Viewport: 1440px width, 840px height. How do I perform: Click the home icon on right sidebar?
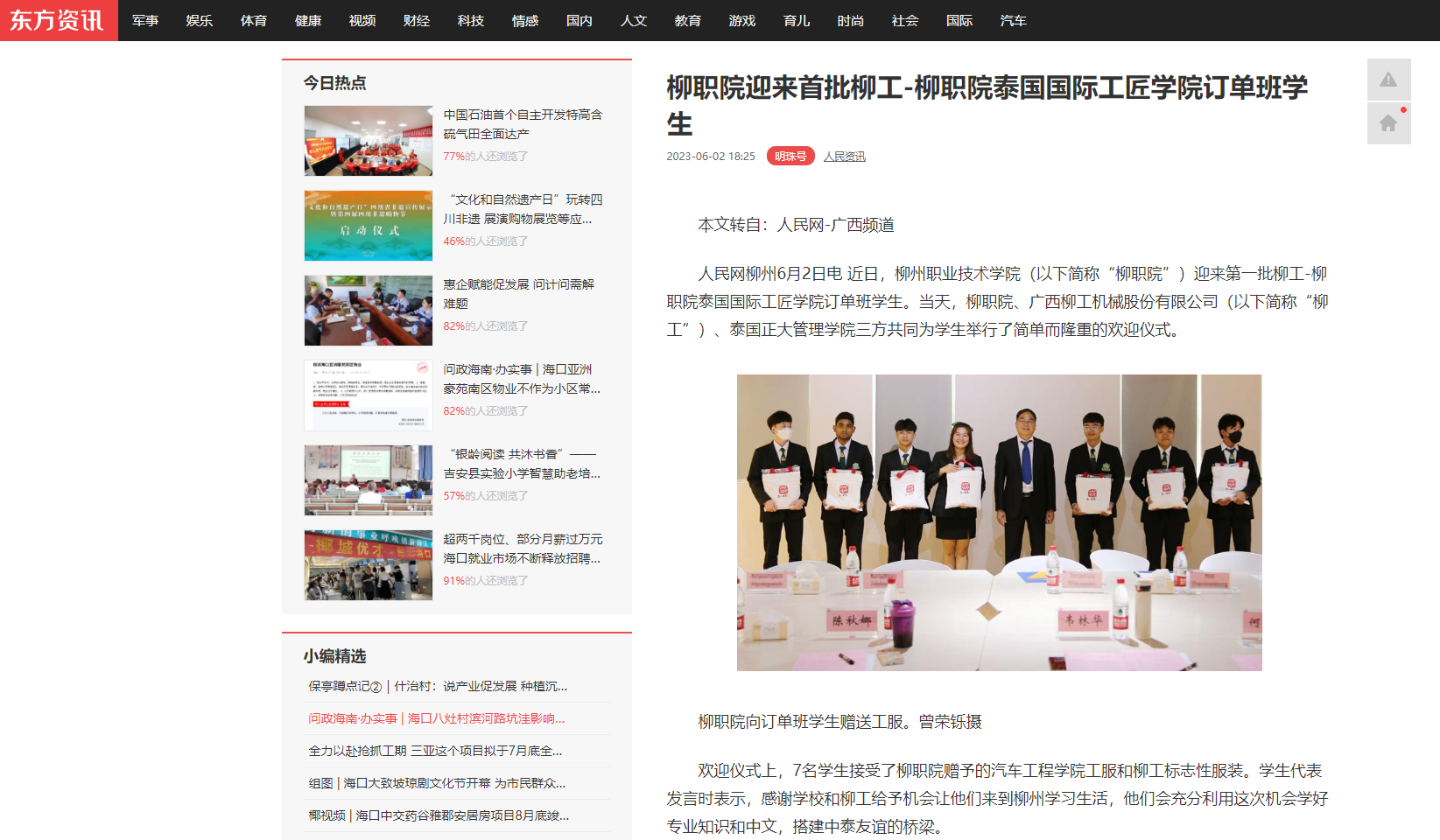tap(1388, 123)
